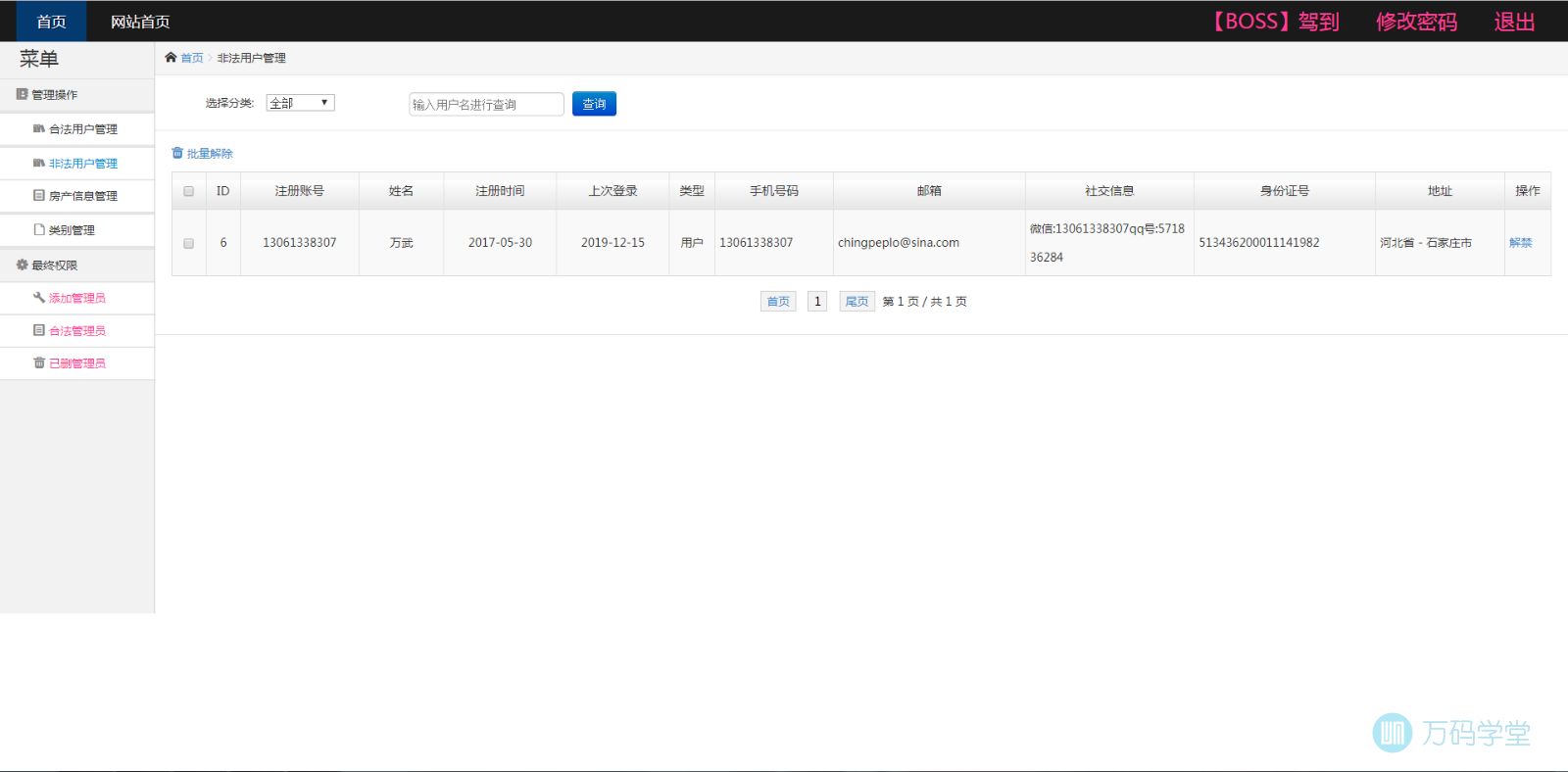
Task: Click the 地址 column header
Action: click(x=1440, y=191)
